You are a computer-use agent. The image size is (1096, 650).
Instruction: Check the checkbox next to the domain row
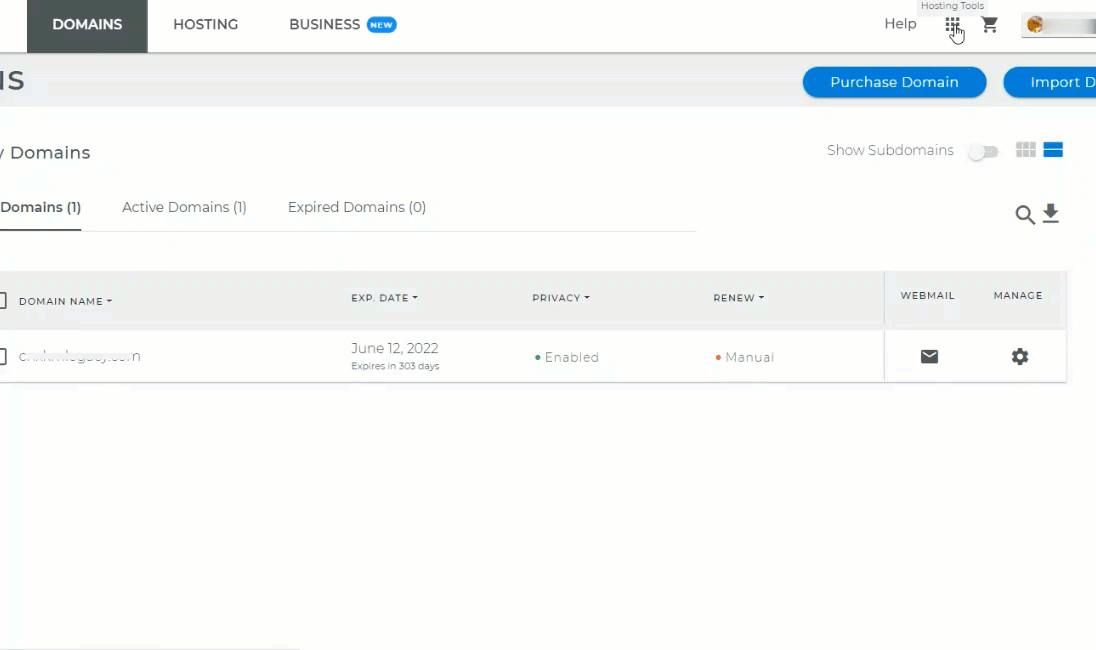coord(3,356)
